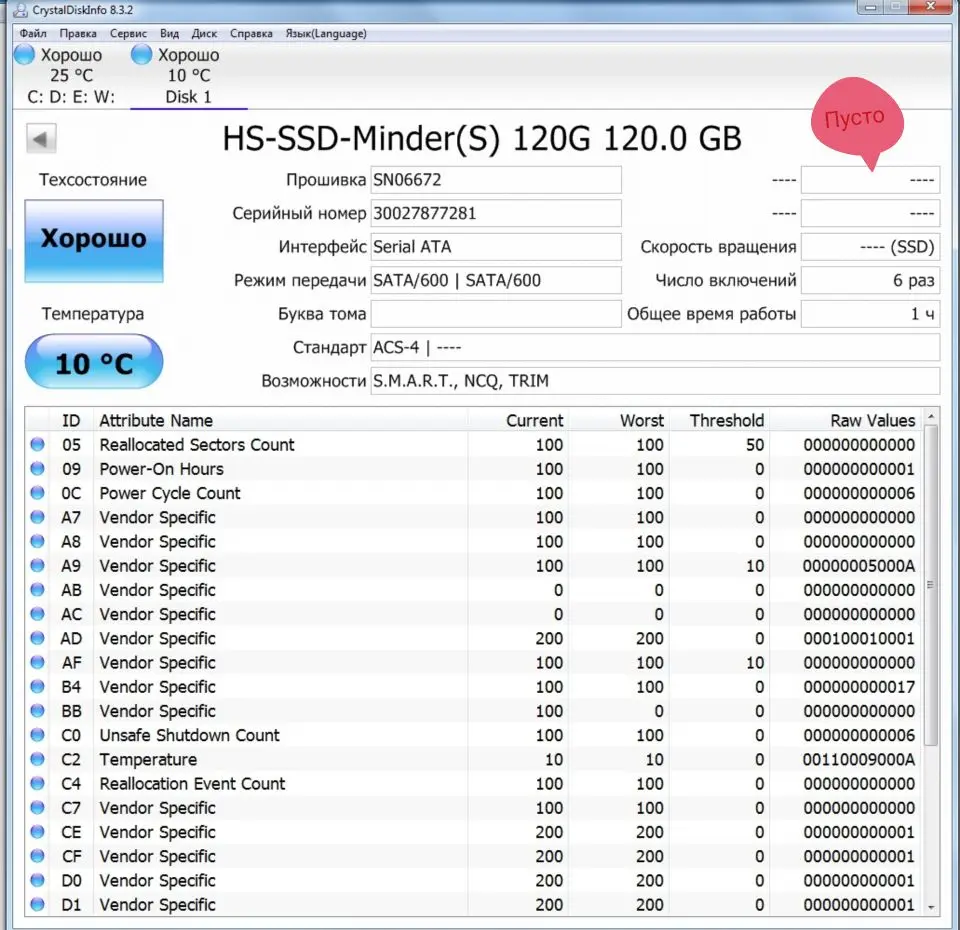Open the Язык(Language) menu

[x=326, y=33]
